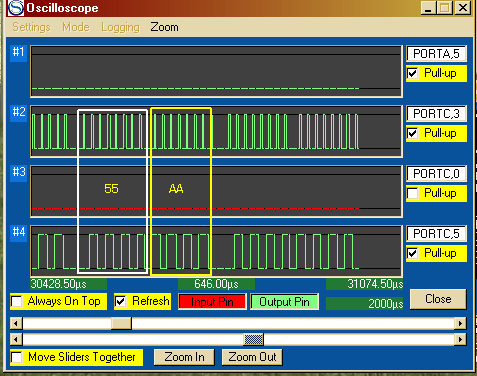Open the Zoom menu
Screen dimensions: 477x376
pyautogui.click(x=164, y=27)
